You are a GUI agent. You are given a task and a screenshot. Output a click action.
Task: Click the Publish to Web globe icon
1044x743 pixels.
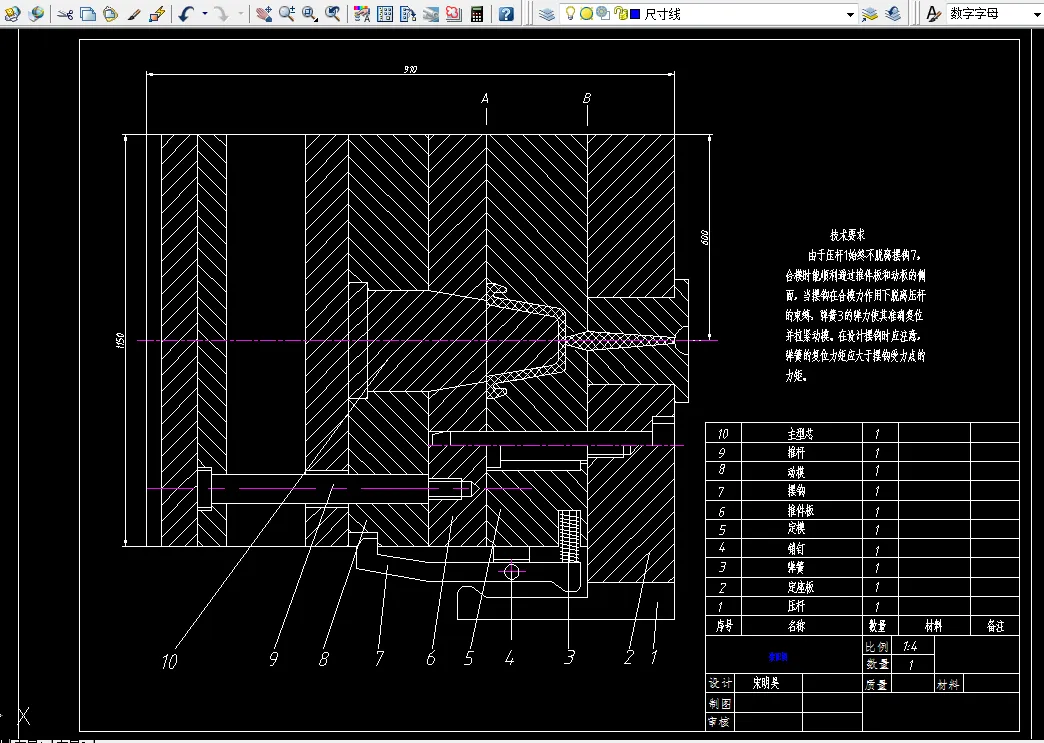pos(37,13)
